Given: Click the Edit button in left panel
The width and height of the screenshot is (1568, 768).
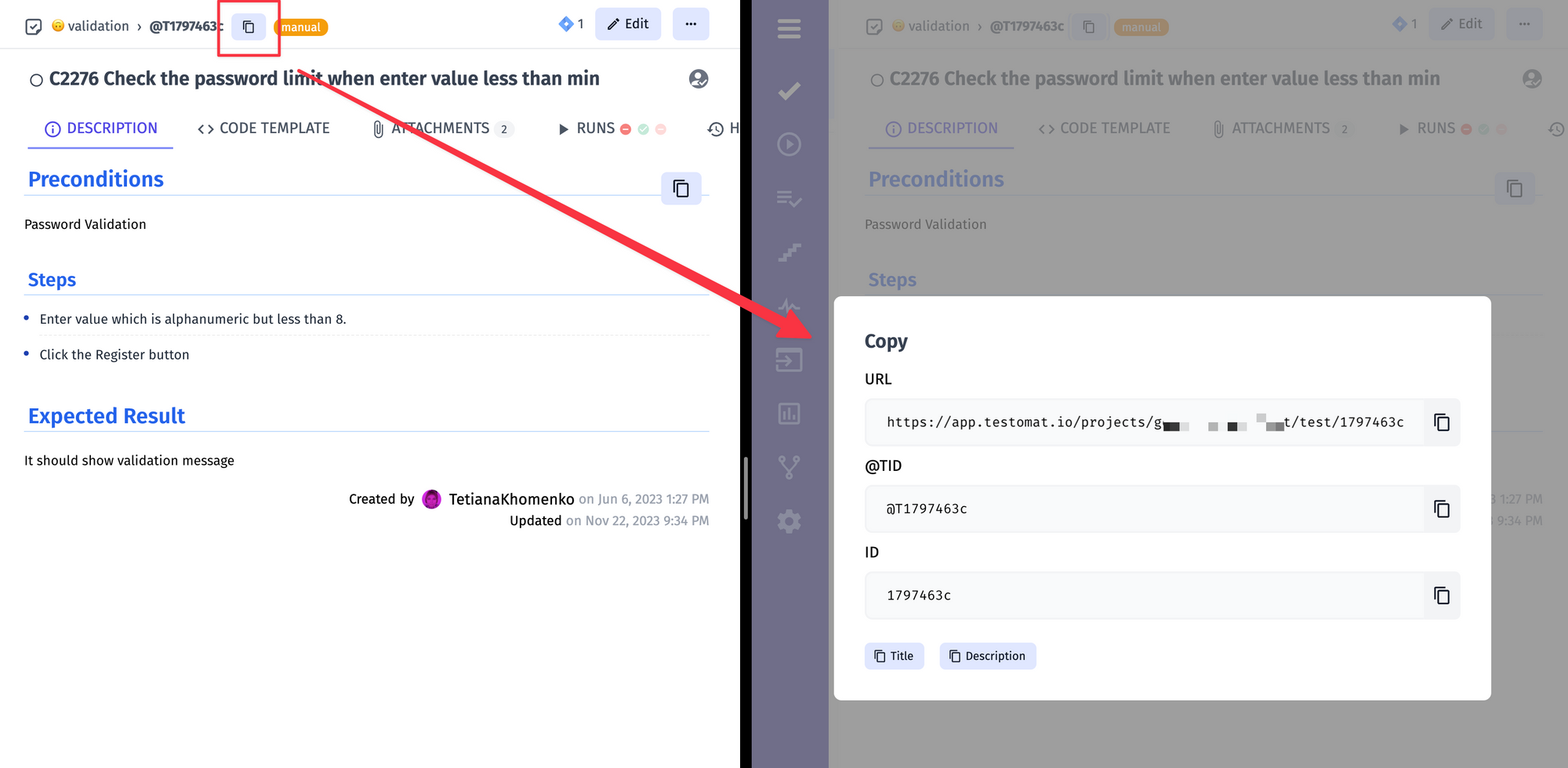Looking at the screenshot, I should 628,24.
